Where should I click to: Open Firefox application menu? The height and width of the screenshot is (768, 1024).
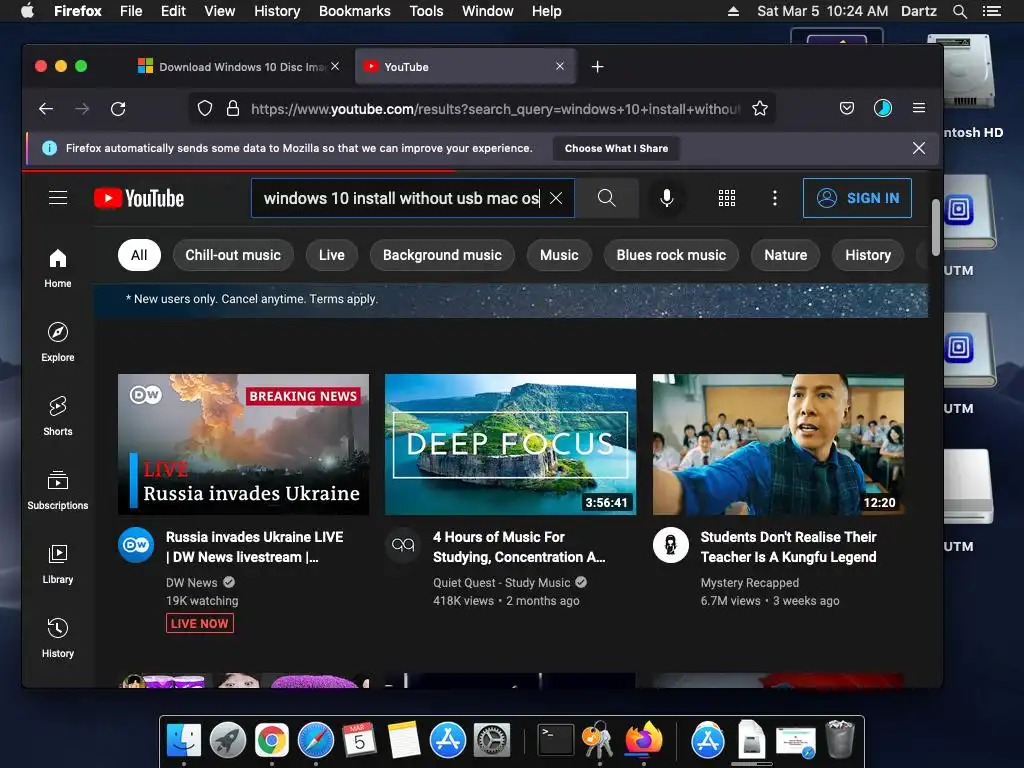(x=919, y=108)
